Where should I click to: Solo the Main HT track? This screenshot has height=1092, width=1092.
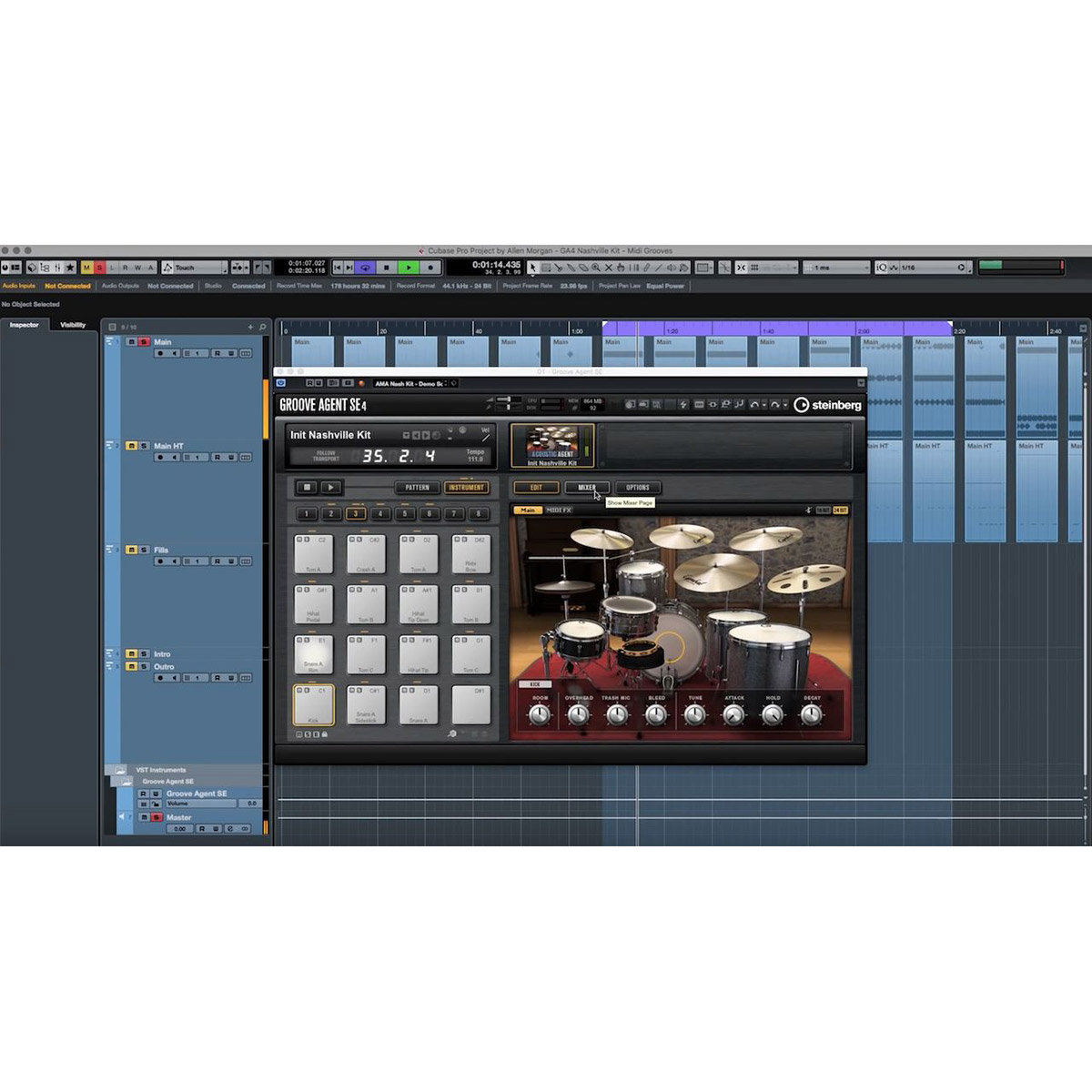pos(144,446)
